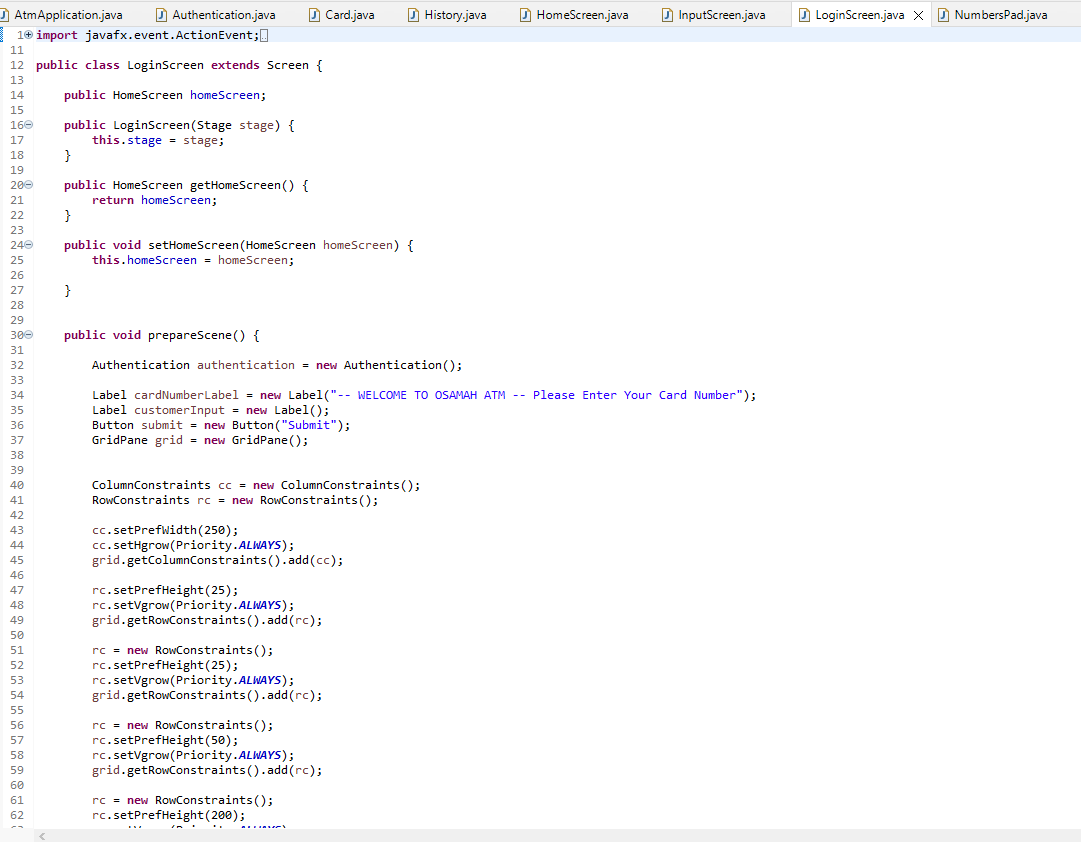
Task: Collapse the LoginScreen constructor fold marker
Action: point(27,124)
